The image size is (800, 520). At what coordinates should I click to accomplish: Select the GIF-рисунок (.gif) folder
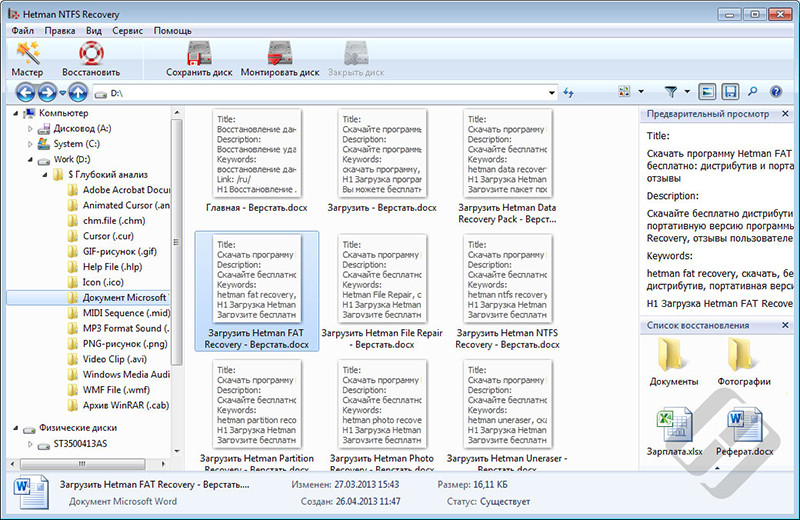tap(112, 252)
